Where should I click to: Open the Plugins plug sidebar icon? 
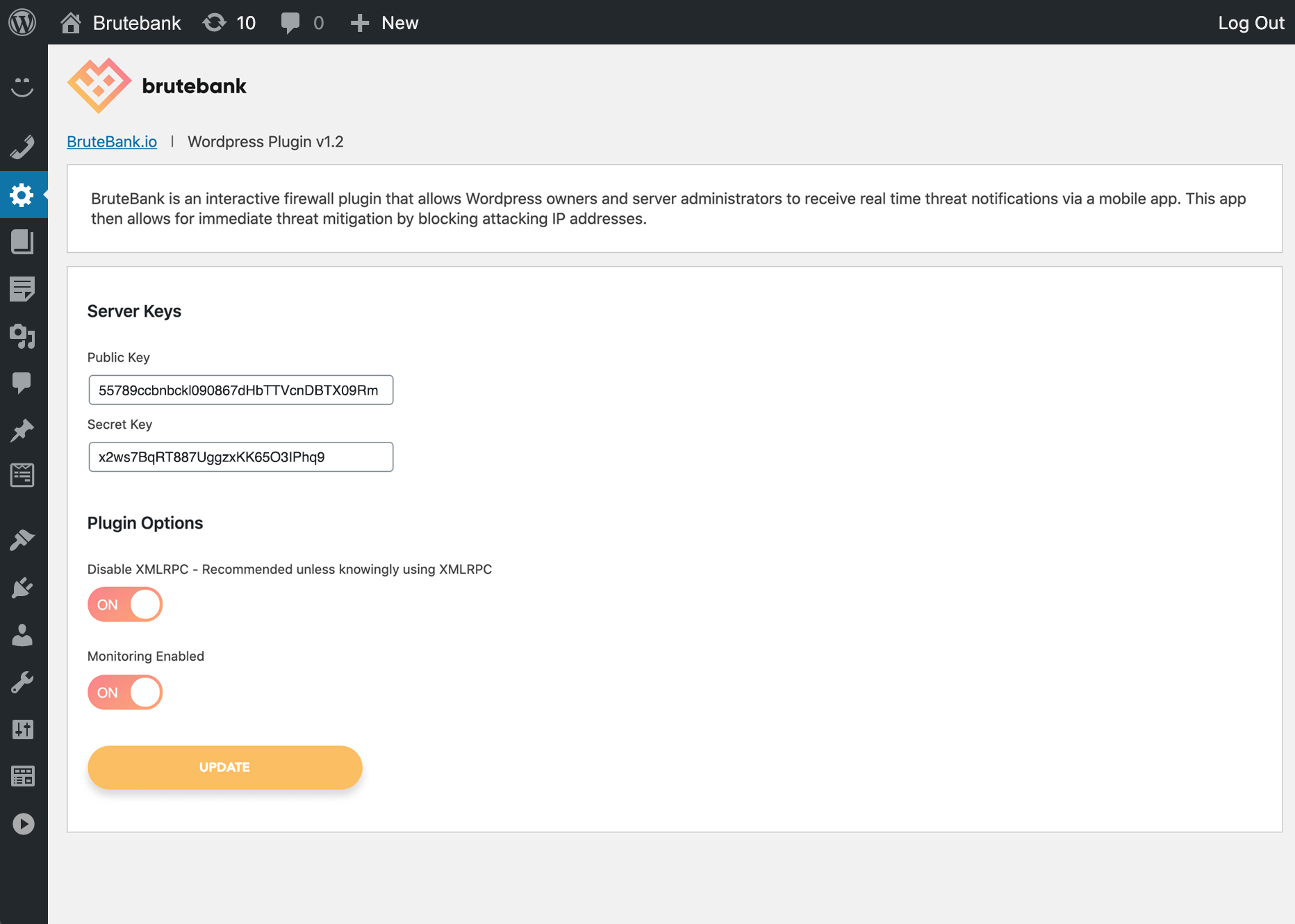tap(22, 588)
